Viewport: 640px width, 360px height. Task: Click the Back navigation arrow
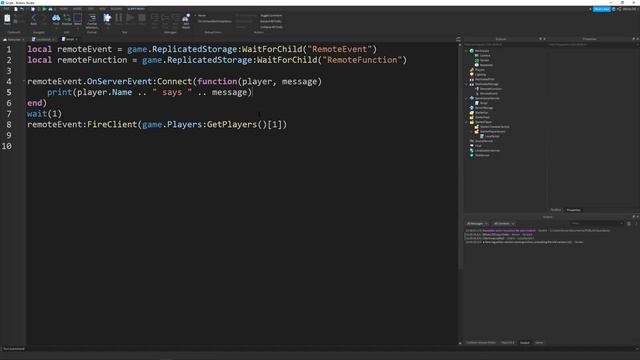click(33, 18)
